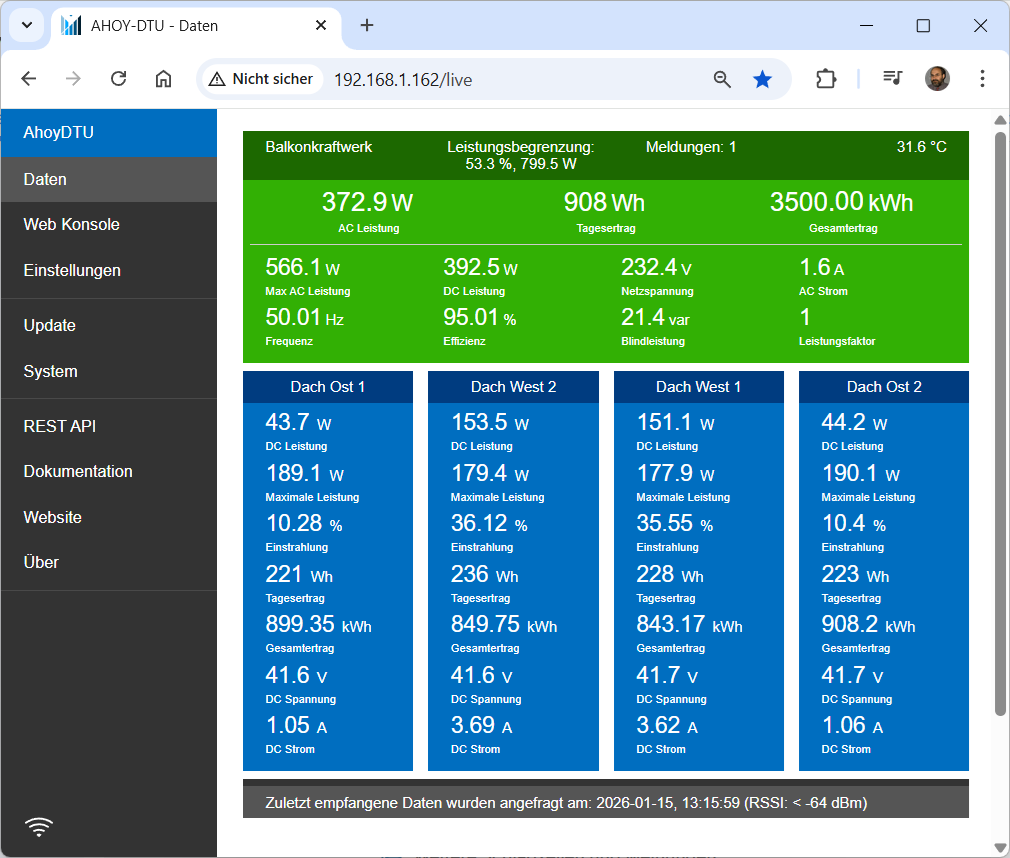
Task: Open the REST API link
Action: pyautogui.click(x=60, y=426)
